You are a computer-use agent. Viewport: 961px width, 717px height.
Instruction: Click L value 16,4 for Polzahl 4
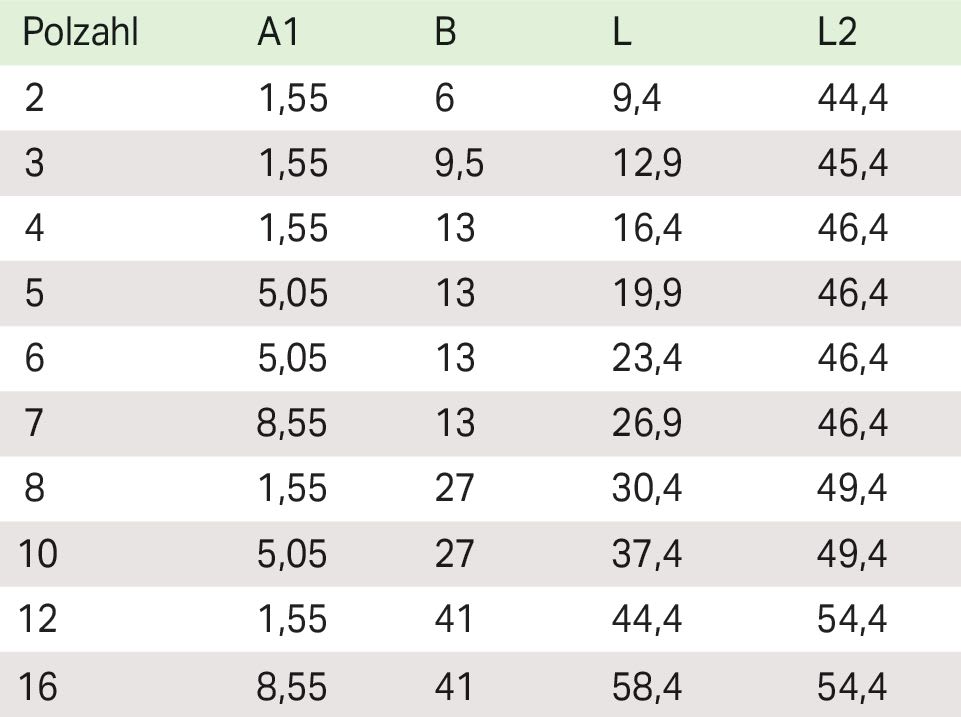[646, 228]
